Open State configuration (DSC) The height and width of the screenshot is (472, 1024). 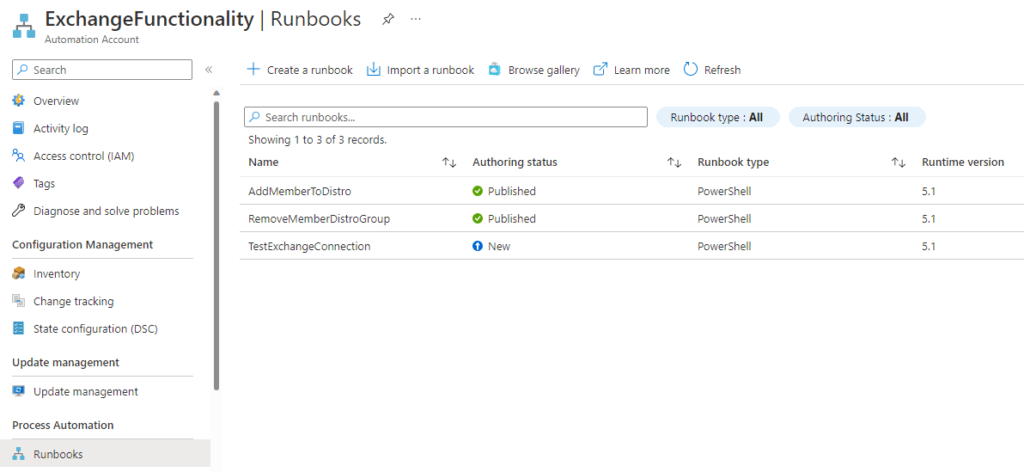(95, 328)
